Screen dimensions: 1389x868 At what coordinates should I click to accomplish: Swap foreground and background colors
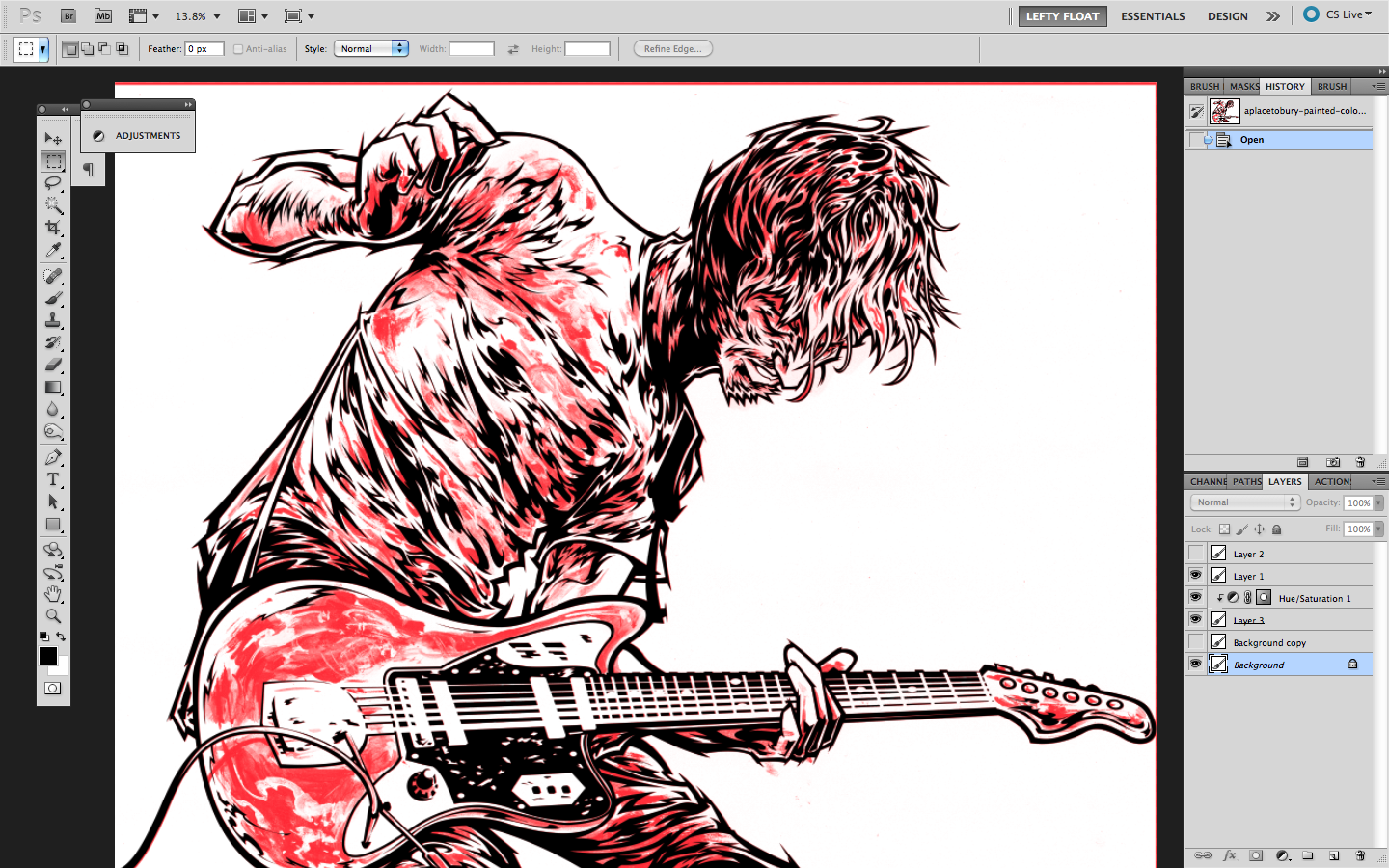pyautogui.click(x=61, y=637)
